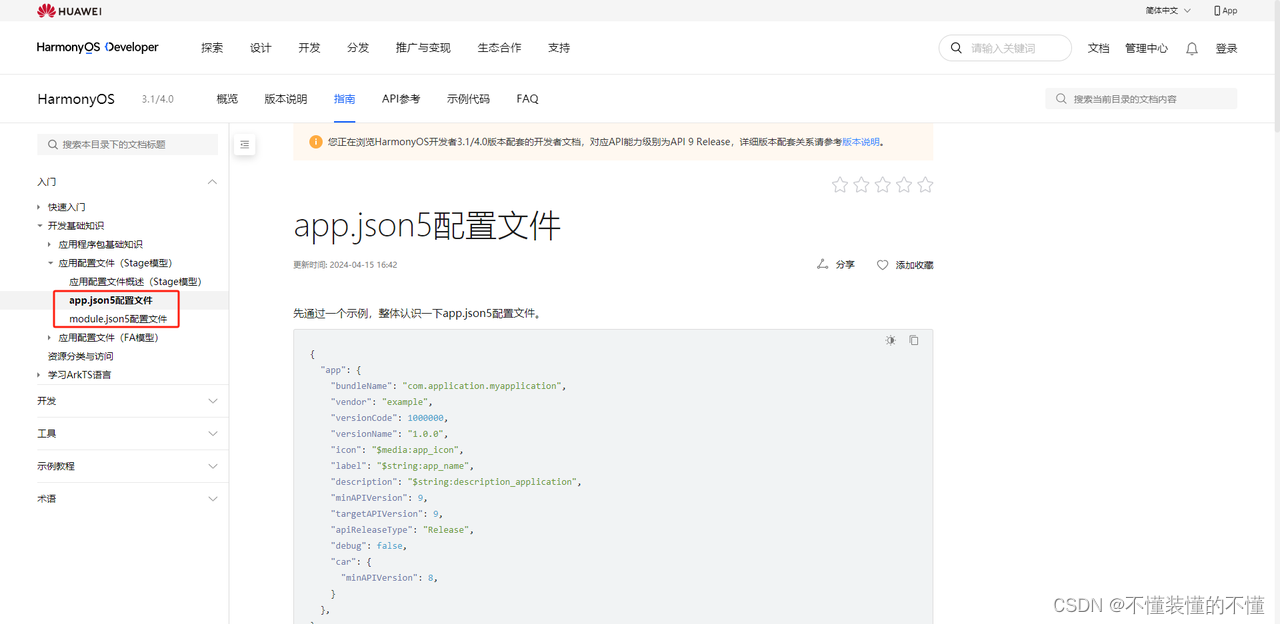Image resolution: width=1280 pixels, height=624 pixels.
Task: Copy the code using the copy icon
Action: click(913, 340)
